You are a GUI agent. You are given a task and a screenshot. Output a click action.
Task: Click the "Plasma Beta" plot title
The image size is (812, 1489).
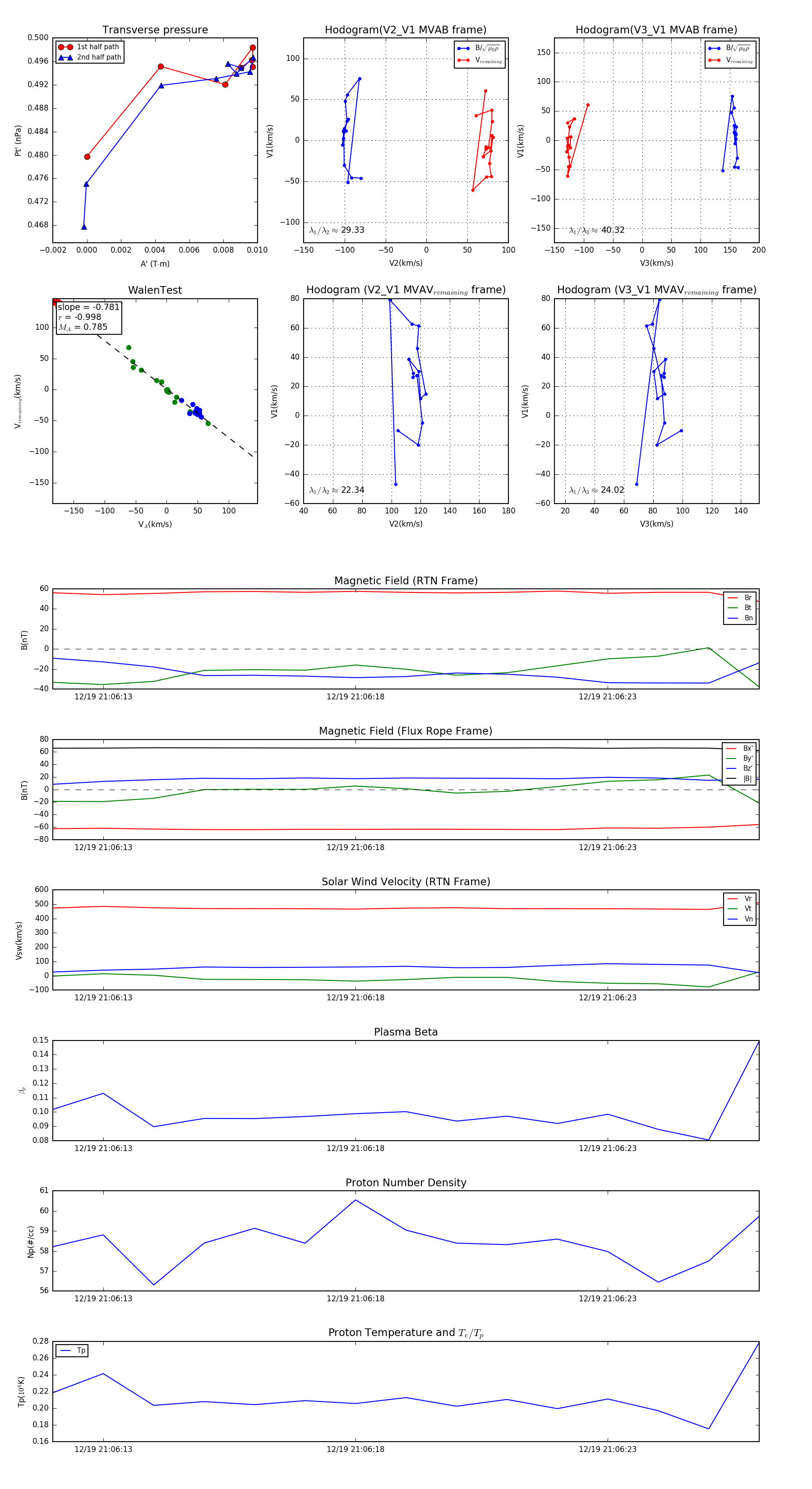click(405, 1032)
